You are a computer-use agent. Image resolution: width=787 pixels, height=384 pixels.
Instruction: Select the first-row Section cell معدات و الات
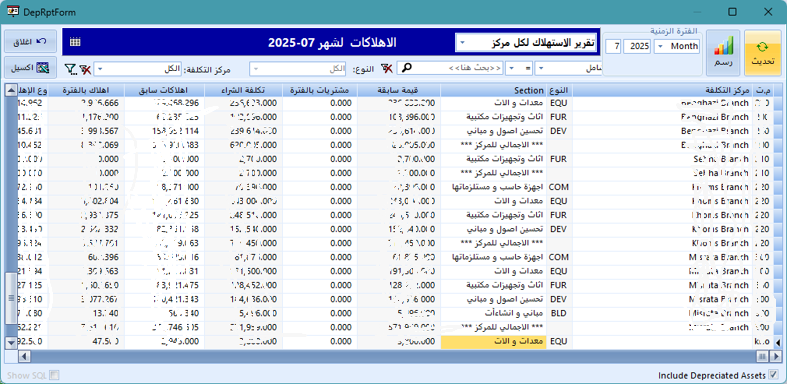click(493, 102)
